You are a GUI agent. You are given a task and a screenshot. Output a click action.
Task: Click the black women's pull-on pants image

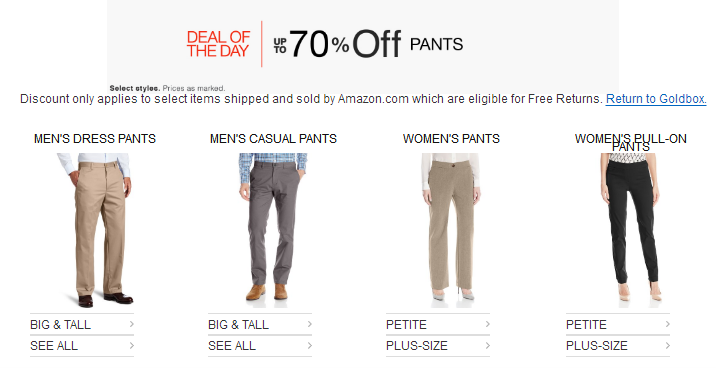tap(631, 230)
